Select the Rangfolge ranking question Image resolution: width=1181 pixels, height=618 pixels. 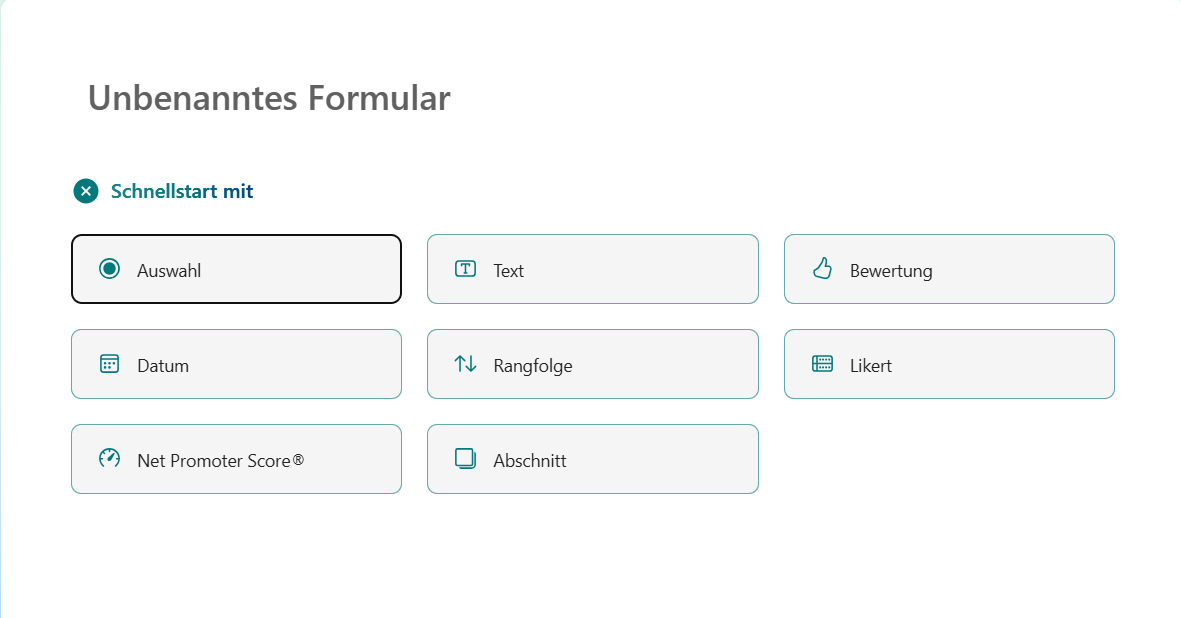pos(592,364)
